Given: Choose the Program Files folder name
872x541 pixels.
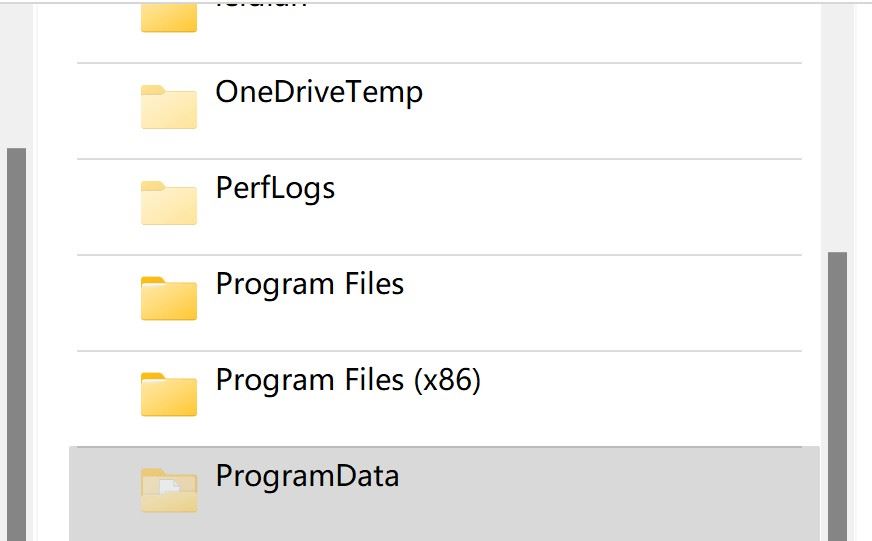Looking at the screenshot, I should [x=310, y=284].
